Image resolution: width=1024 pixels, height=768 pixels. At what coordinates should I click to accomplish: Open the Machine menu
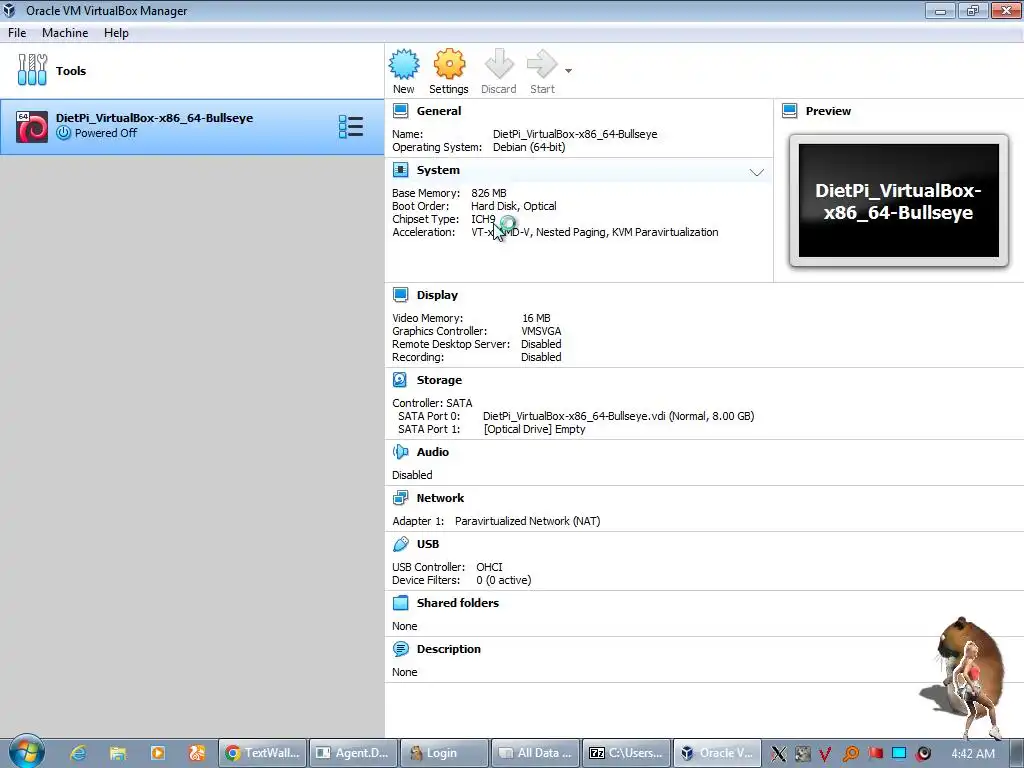click(65, 33)
